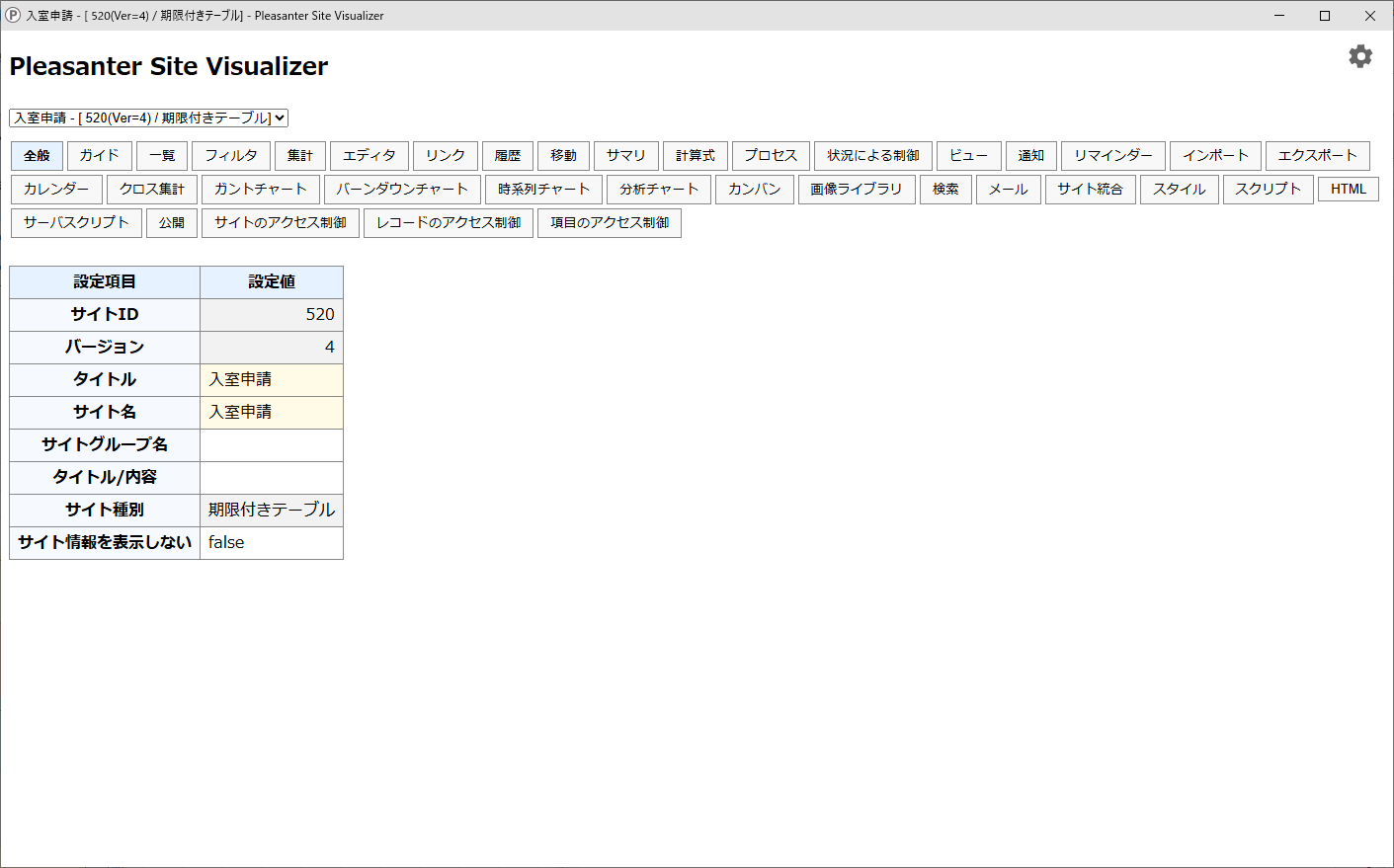The height and width of the screenshot is (868, 1394).
Task: Open the 状況による制御 settings
Action: [x=871, y=155]
